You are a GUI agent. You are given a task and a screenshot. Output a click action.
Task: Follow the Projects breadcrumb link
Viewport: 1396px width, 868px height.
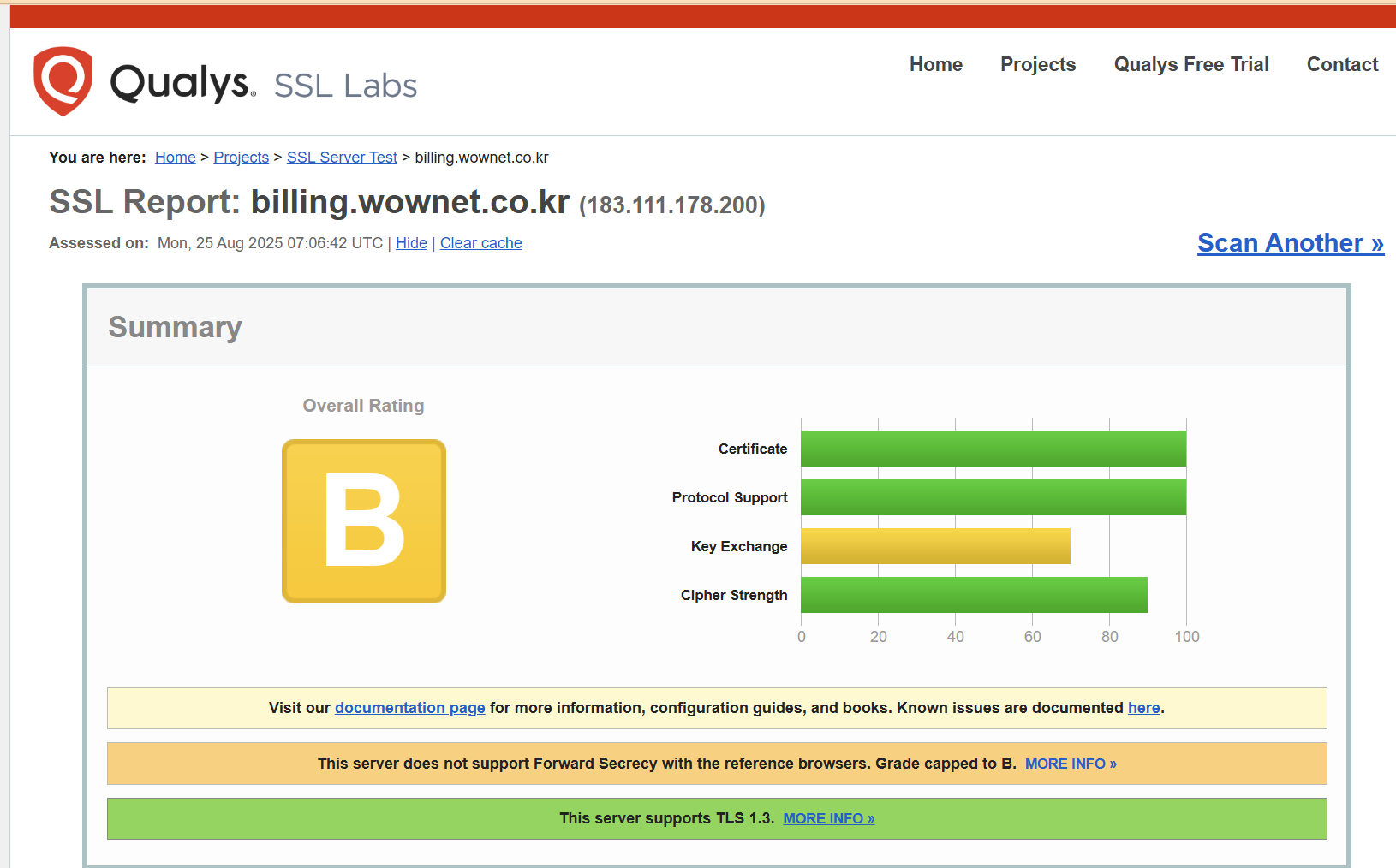(241, 158)
